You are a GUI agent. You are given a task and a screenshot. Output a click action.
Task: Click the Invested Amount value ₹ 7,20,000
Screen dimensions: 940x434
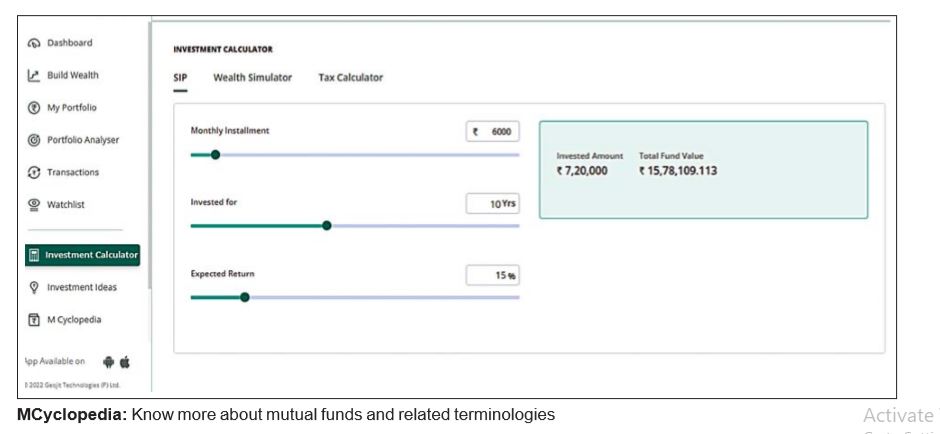(582, 171)
